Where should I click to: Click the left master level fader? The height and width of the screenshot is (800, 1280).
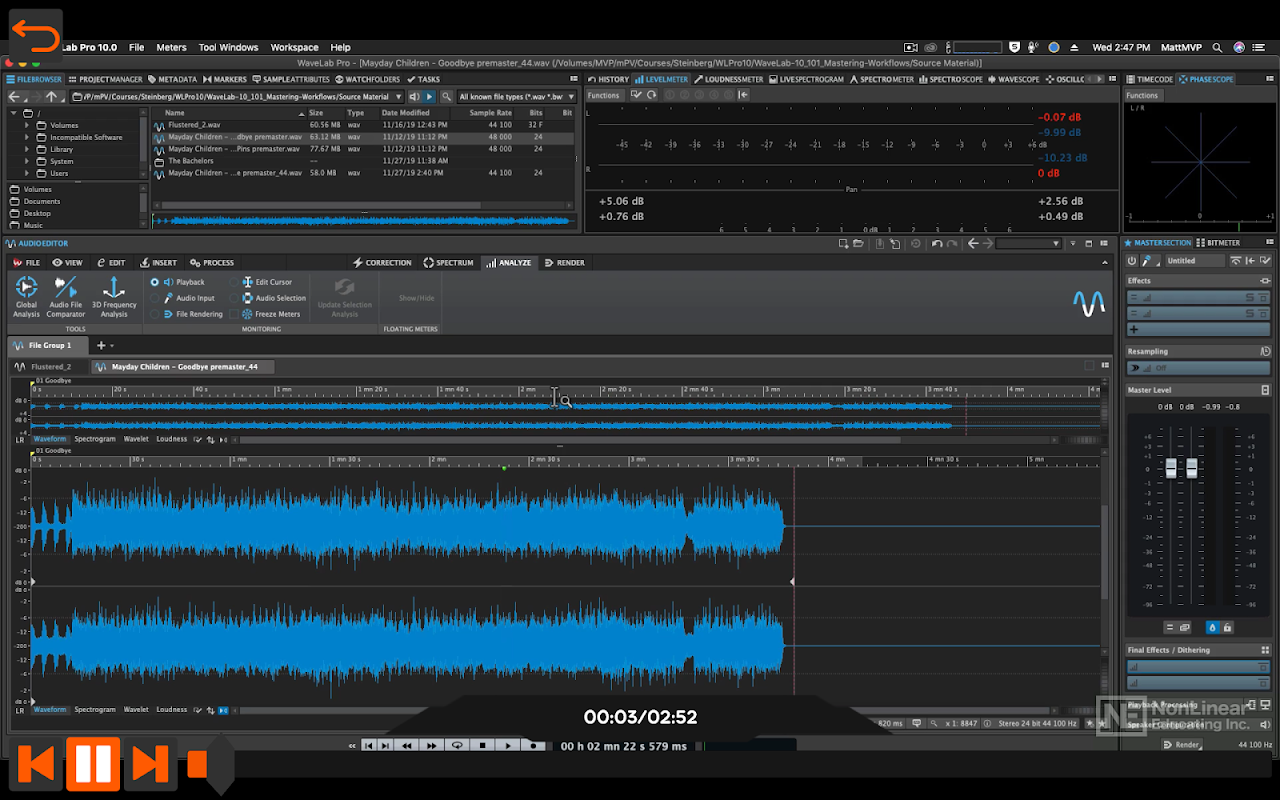1171,468
